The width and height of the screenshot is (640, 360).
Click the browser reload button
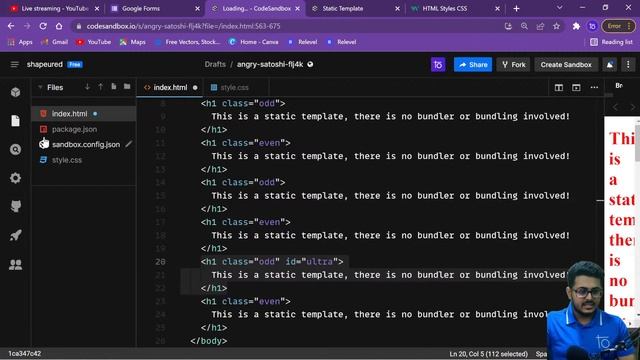(x=43, y=26)
